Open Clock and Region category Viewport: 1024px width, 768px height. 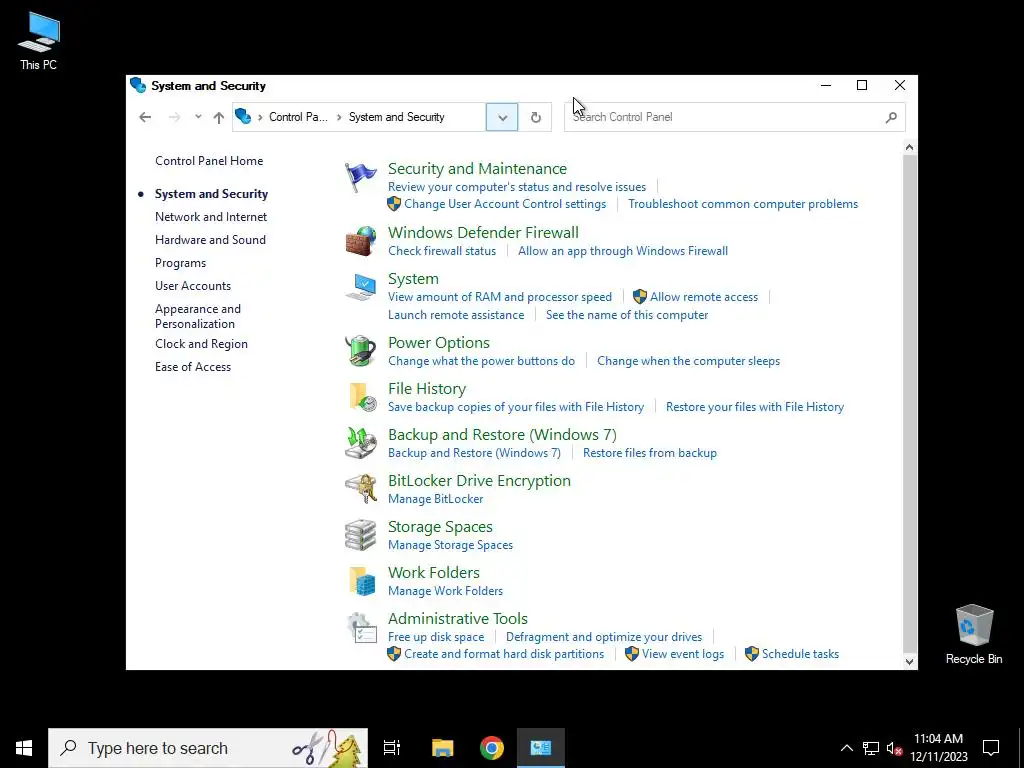(x=201, y=344)
